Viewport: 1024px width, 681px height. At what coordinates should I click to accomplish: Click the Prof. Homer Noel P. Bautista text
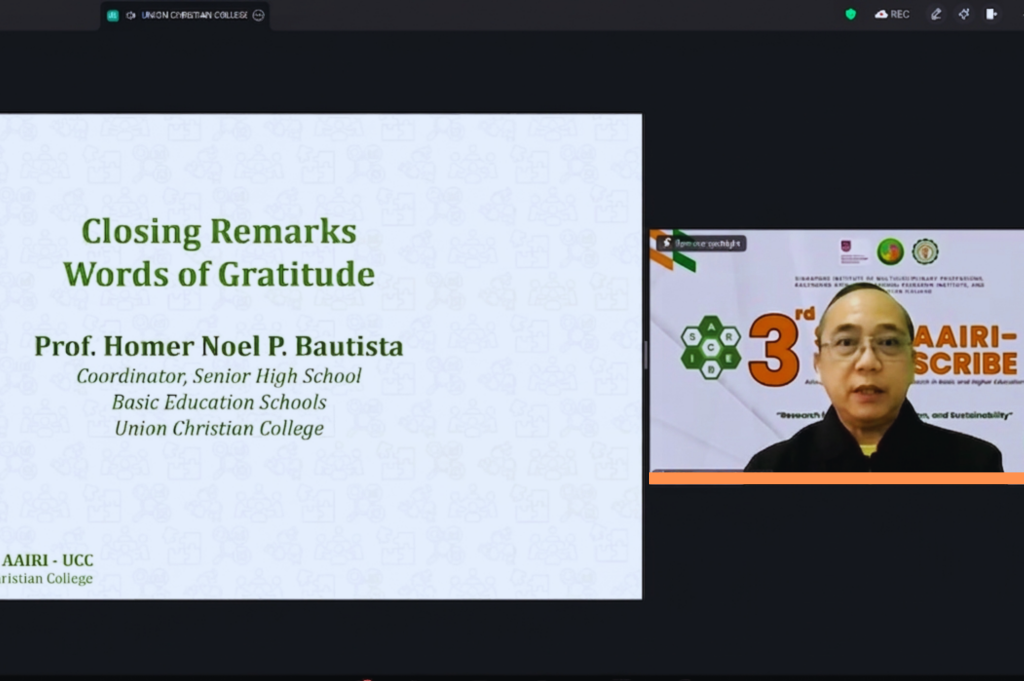pyautogui.click(x=218, y=346)
